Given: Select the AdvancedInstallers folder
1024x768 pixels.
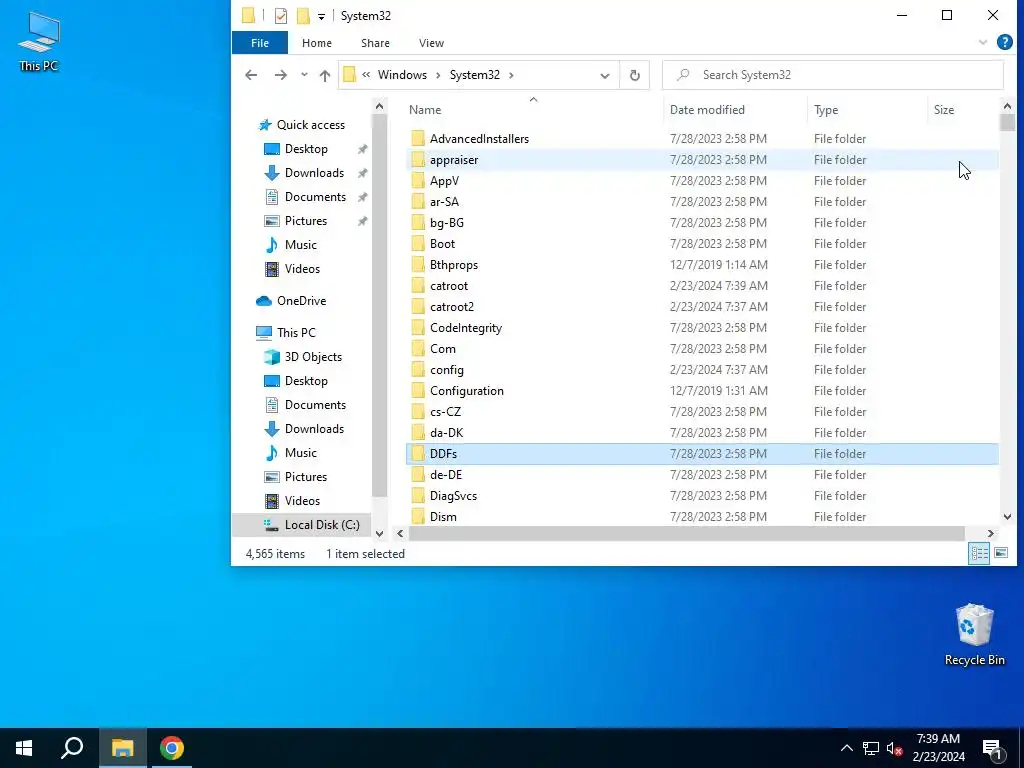Looking at the screenshot, I should [x=479, y=139].
